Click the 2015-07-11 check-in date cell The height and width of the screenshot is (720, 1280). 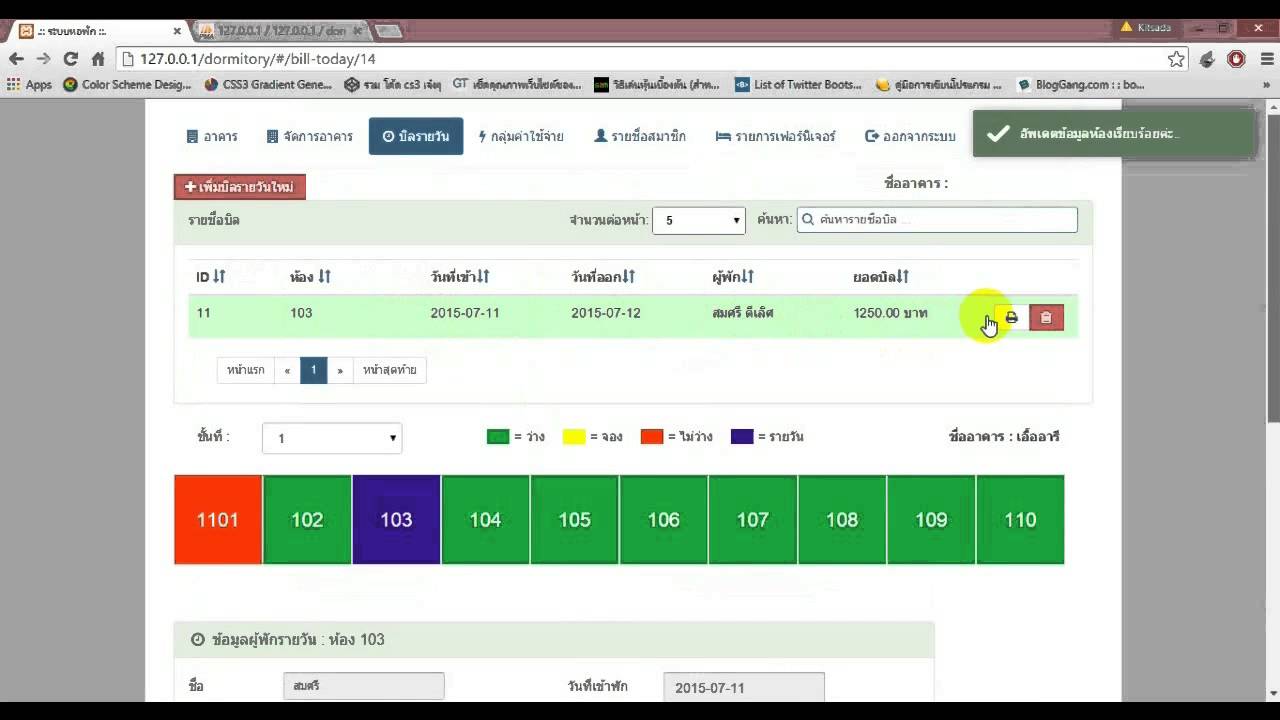(465, 313)
